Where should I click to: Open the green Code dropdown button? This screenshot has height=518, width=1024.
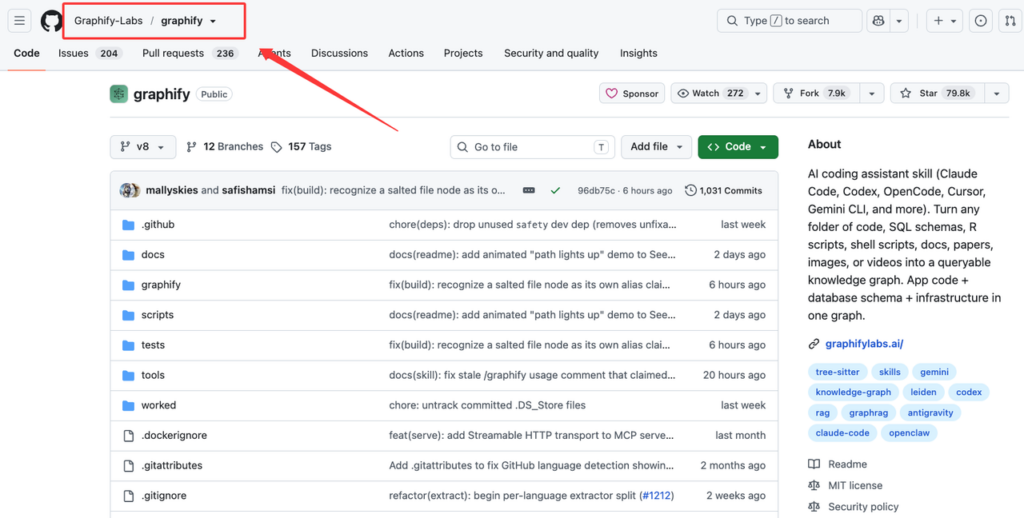tap(738, 147)
